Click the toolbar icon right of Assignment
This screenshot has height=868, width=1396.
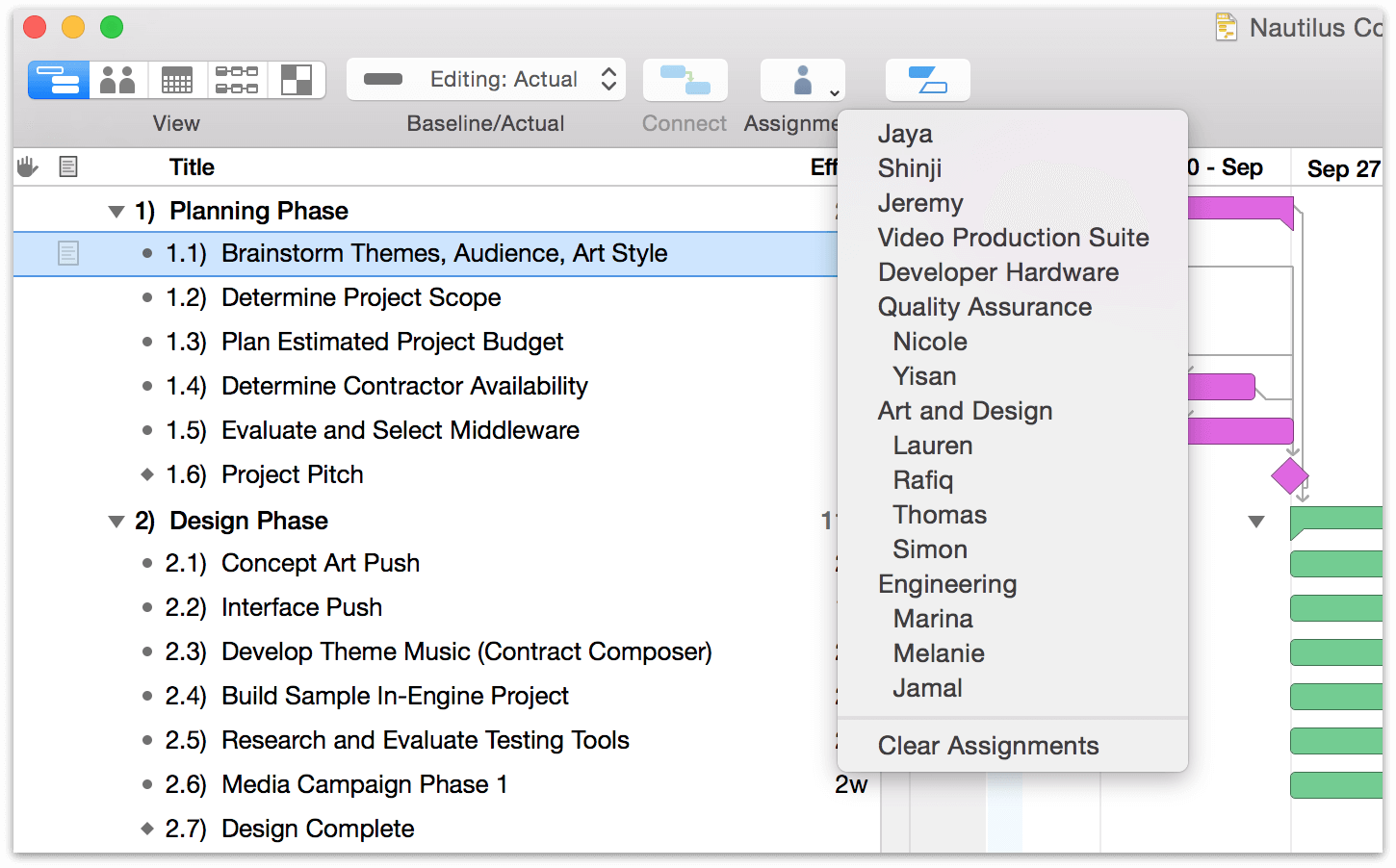tap(928, 80)
